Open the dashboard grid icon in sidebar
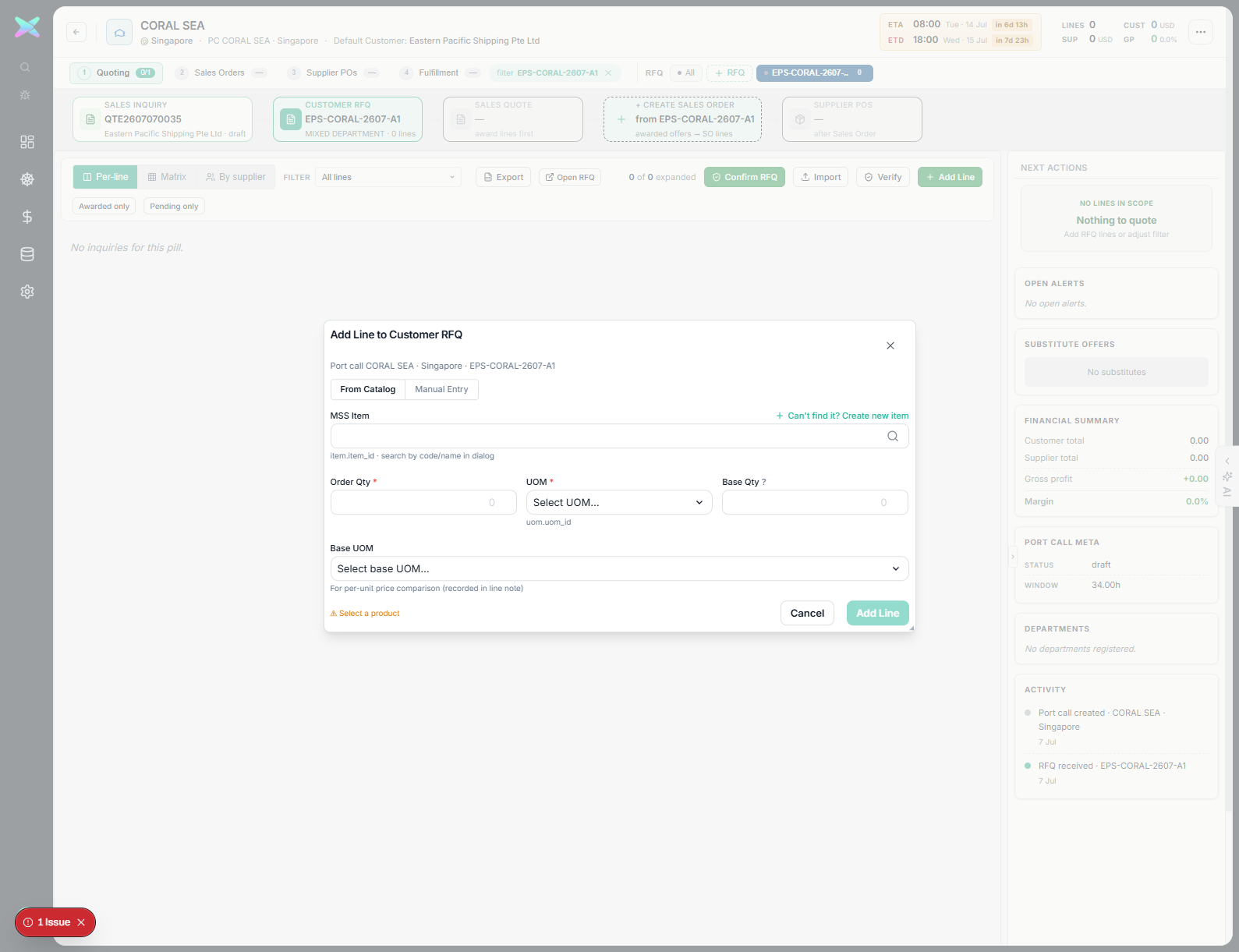This screenshot has width=1239, height=952. (27, 142)
